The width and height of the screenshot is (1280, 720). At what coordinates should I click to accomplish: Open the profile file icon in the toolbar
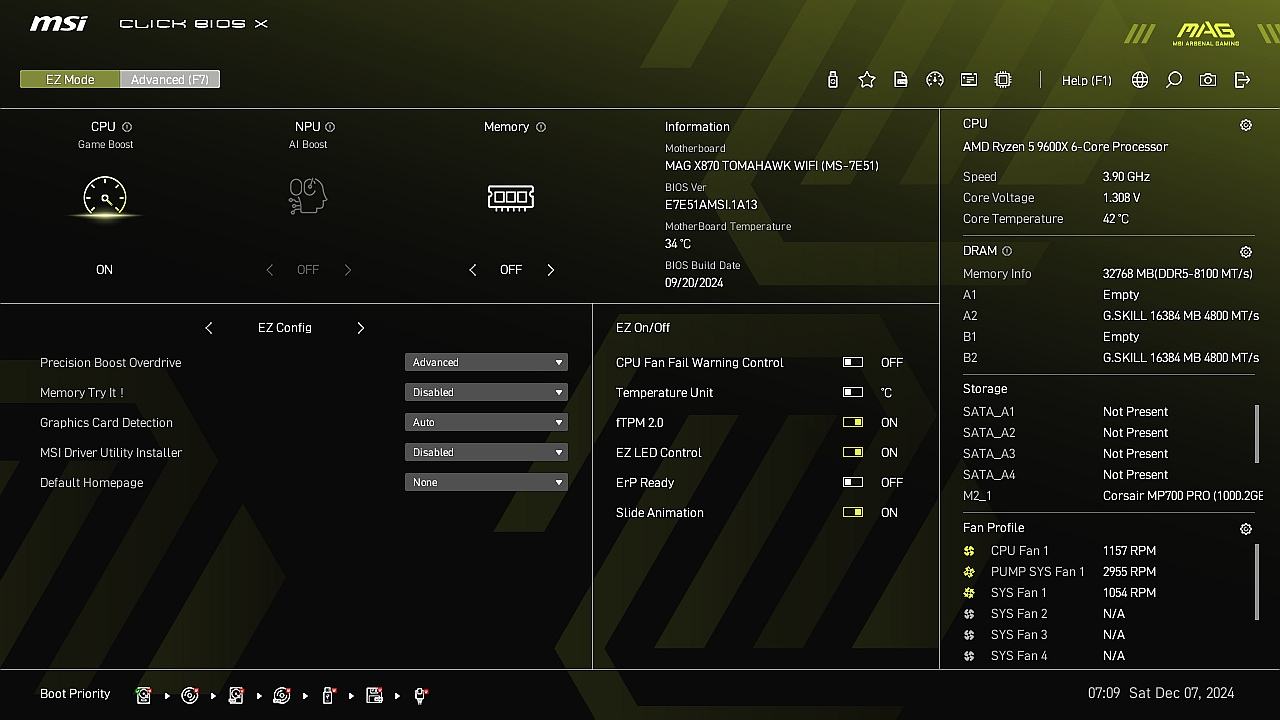[901, 80]
